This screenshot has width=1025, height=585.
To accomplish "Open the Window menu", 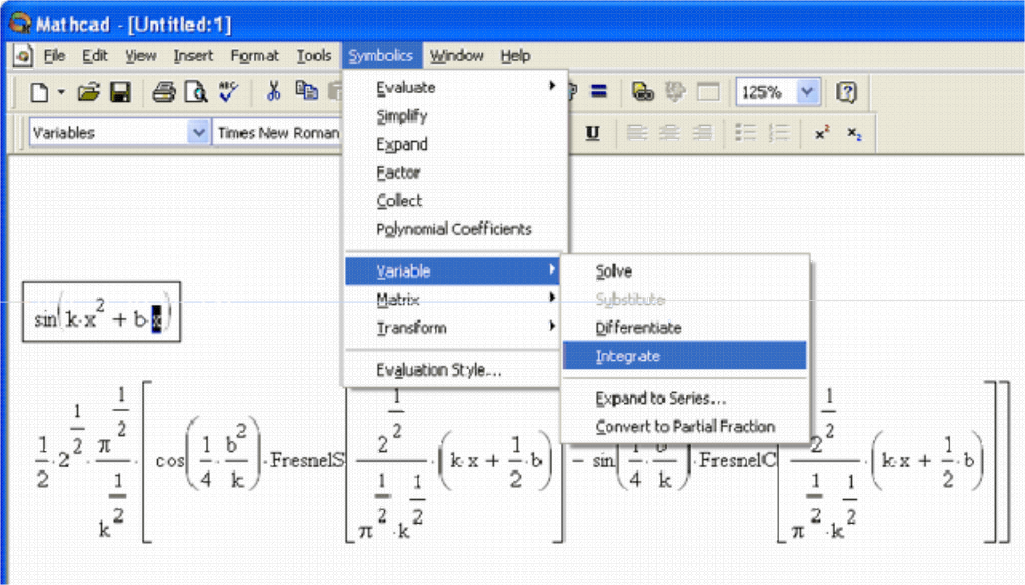I will [456, 56].
